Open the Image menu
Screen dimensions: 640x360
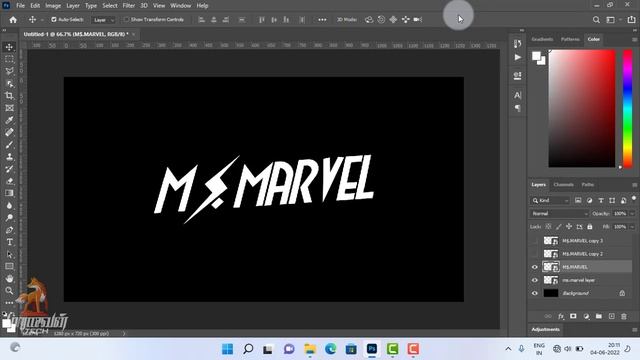[x=53, y=6]
